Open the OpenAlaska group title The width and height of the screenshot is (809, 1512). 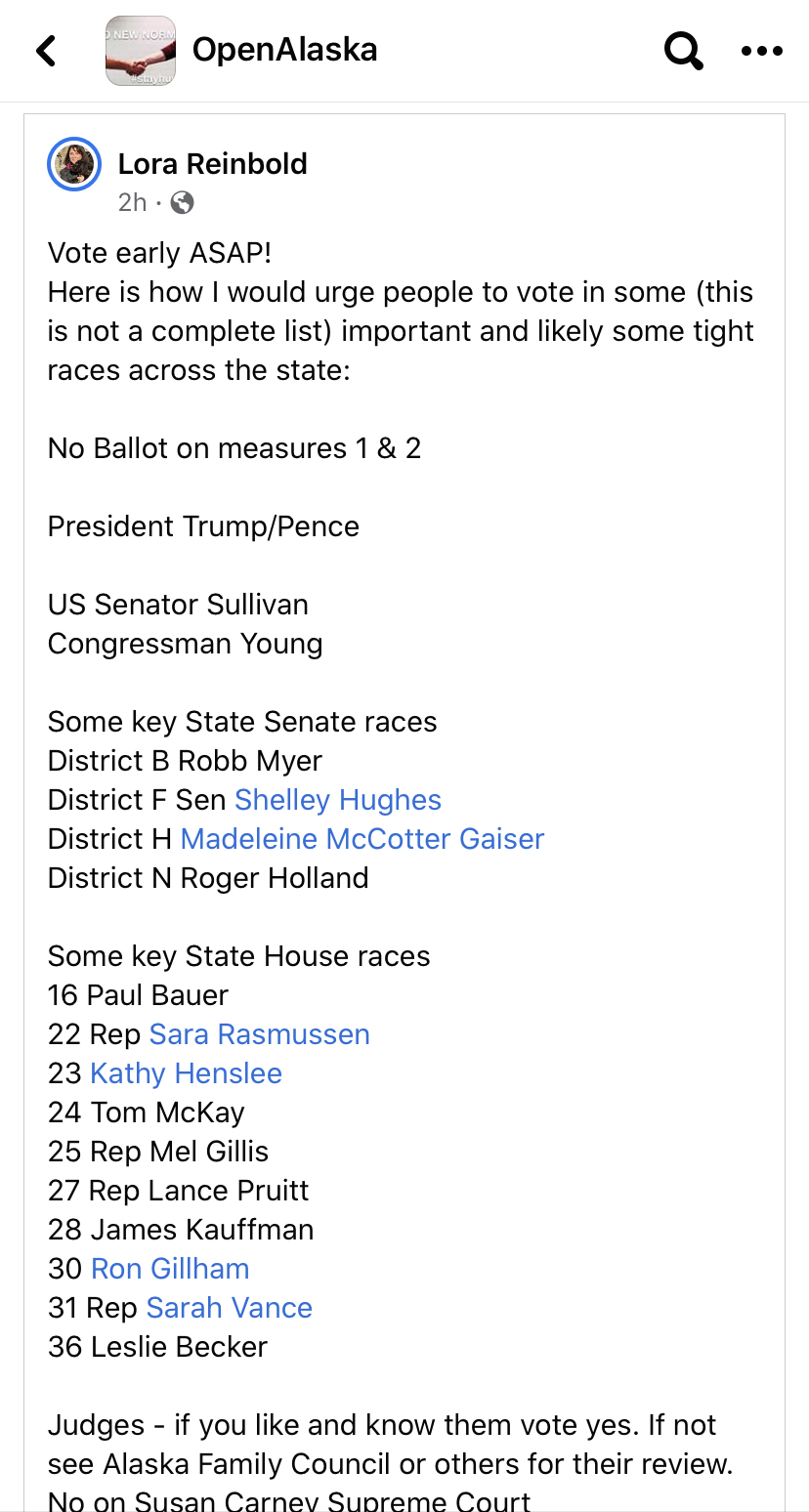(x=284, y=50)
